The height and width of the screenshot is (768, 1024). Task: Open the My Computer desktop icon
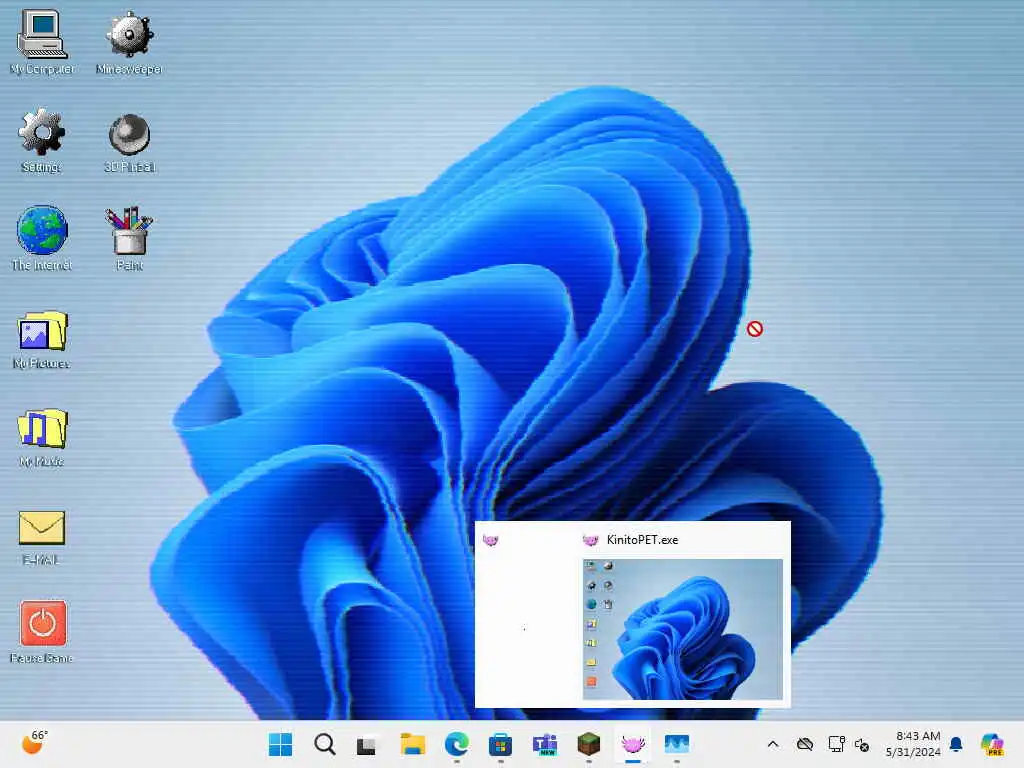pos(42,41)
